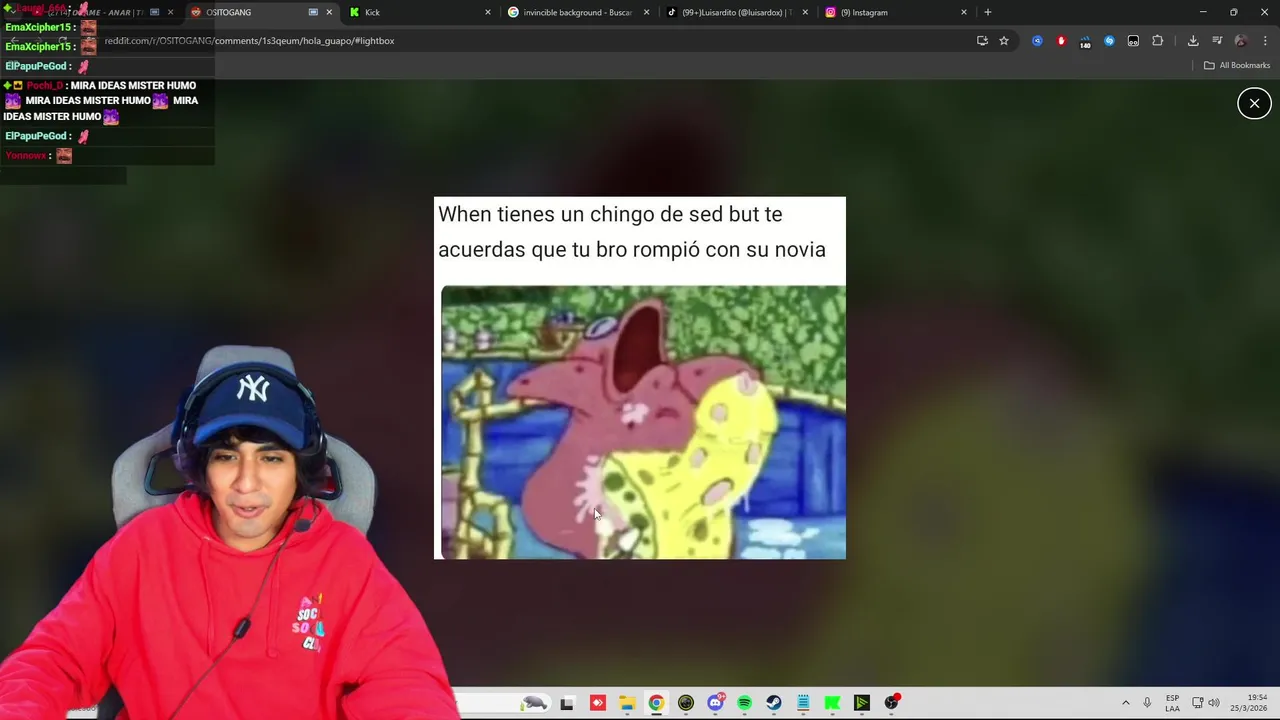Image resolution: width=1280 pixels, height=720 pixels.
Task: Open Discord from the taskbar
Action: click(715, 703)
